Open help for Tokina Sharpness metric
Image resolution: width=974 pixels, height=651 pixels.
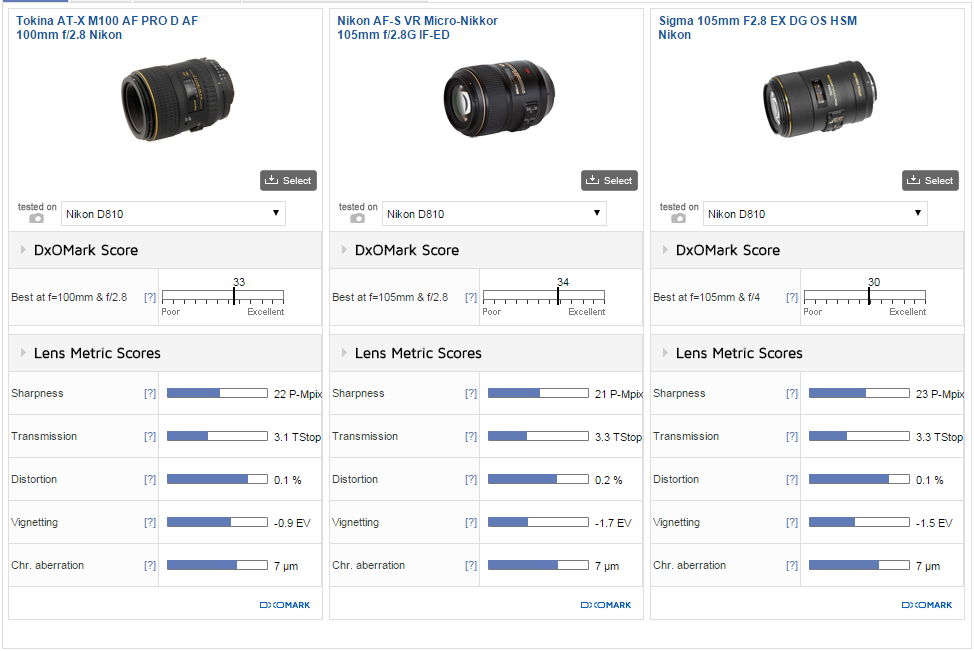[x=150, y=393]
